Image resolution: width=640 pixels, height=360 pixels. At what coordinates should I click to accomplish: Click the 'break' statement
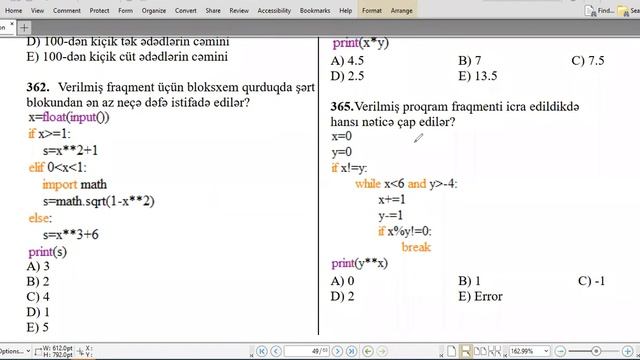click(416, 247)
